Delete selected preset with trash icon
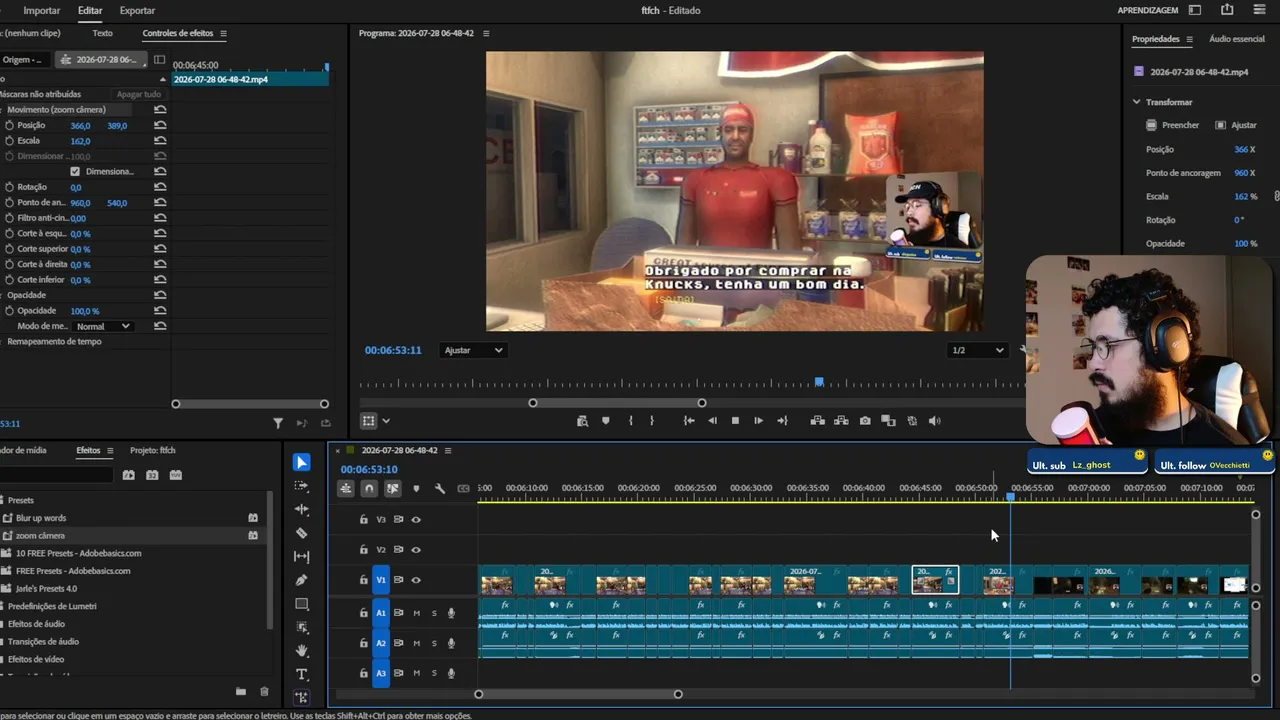The height and width of the screenshot is (720, 1280). (264, 691)
